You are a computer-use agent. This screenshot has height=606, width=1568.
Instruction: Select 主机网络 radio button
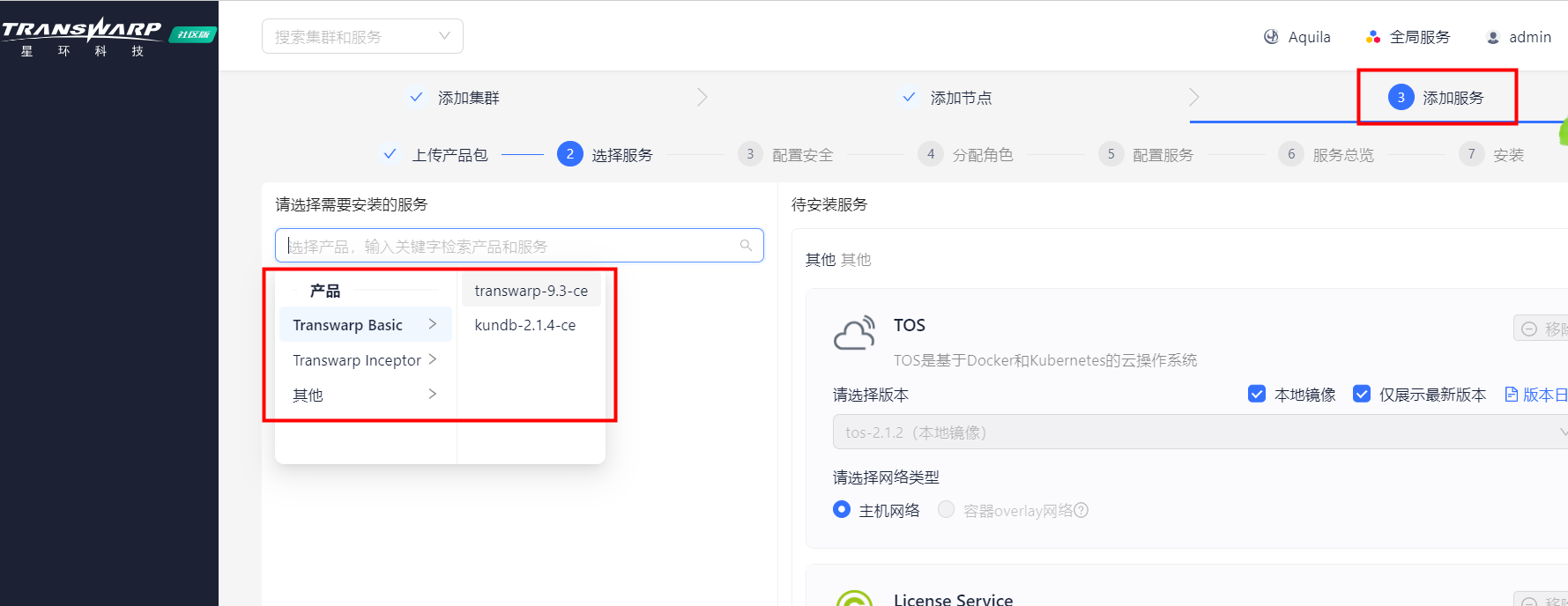point(842,509)
